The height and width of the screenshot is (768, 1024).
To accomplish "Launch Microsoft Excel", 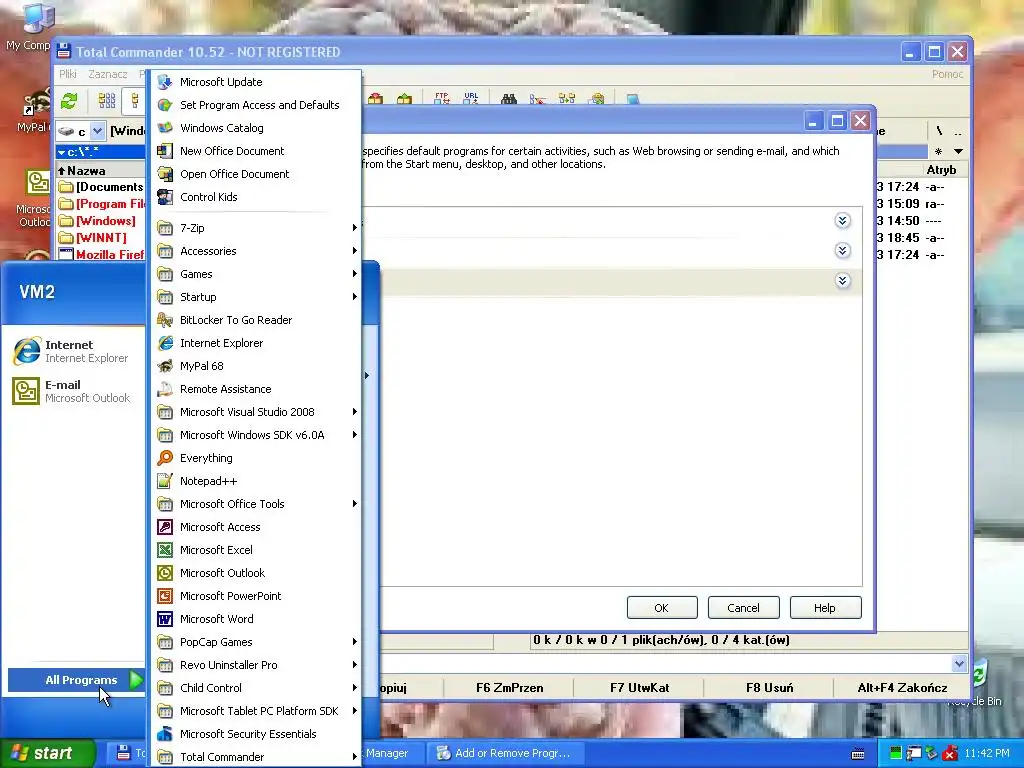I will [256, 550].
